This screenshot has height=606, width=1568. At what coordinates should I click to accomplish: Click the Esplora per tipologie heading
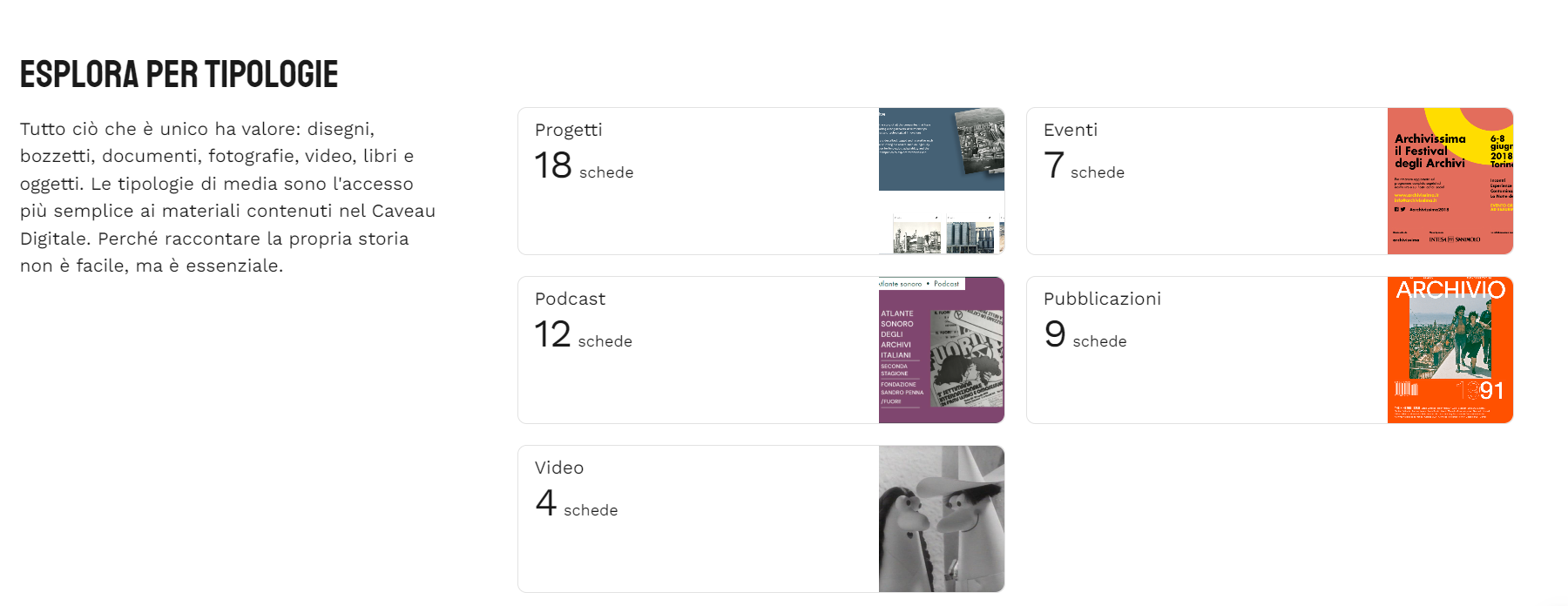coord(179,75)
